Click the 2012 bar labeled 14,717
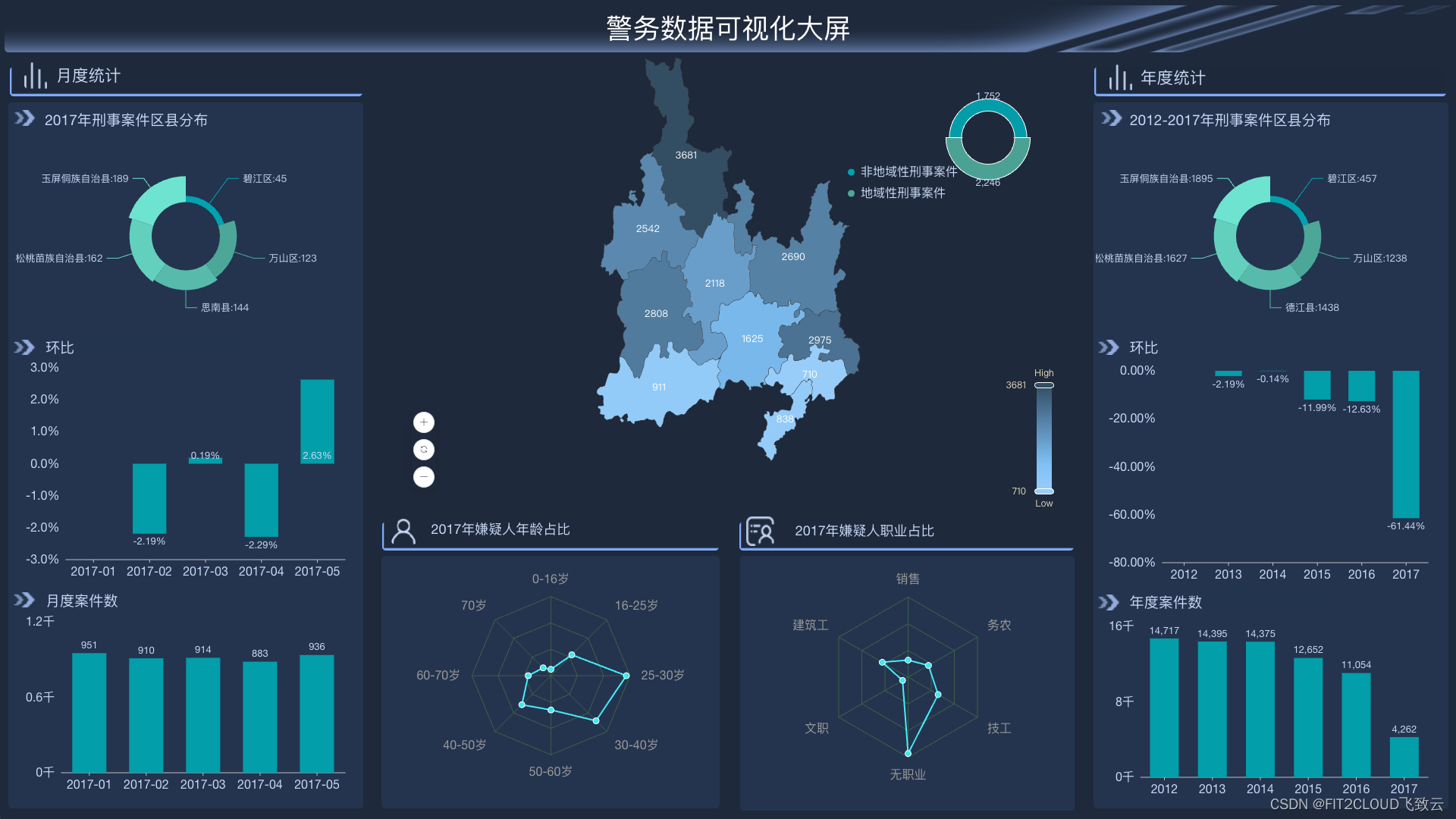Viewport: 1456px width, 819px height. pos(1164,707)
